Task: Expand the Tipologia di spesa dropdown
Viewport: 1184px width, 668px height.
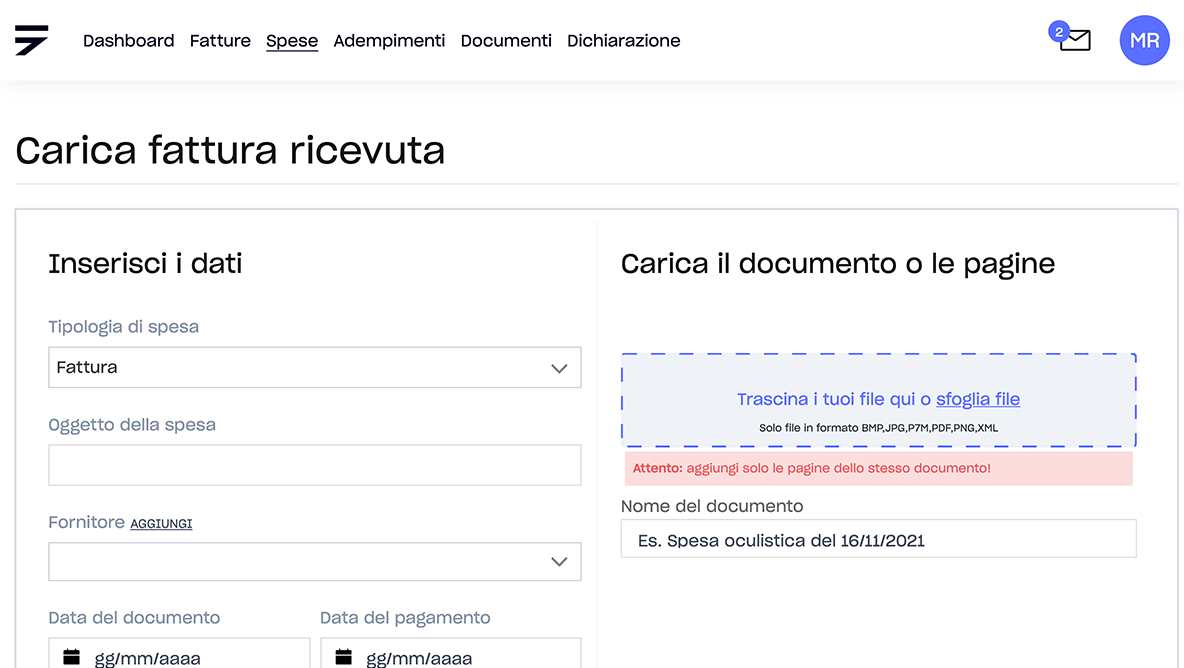Action: click(314, 368)
